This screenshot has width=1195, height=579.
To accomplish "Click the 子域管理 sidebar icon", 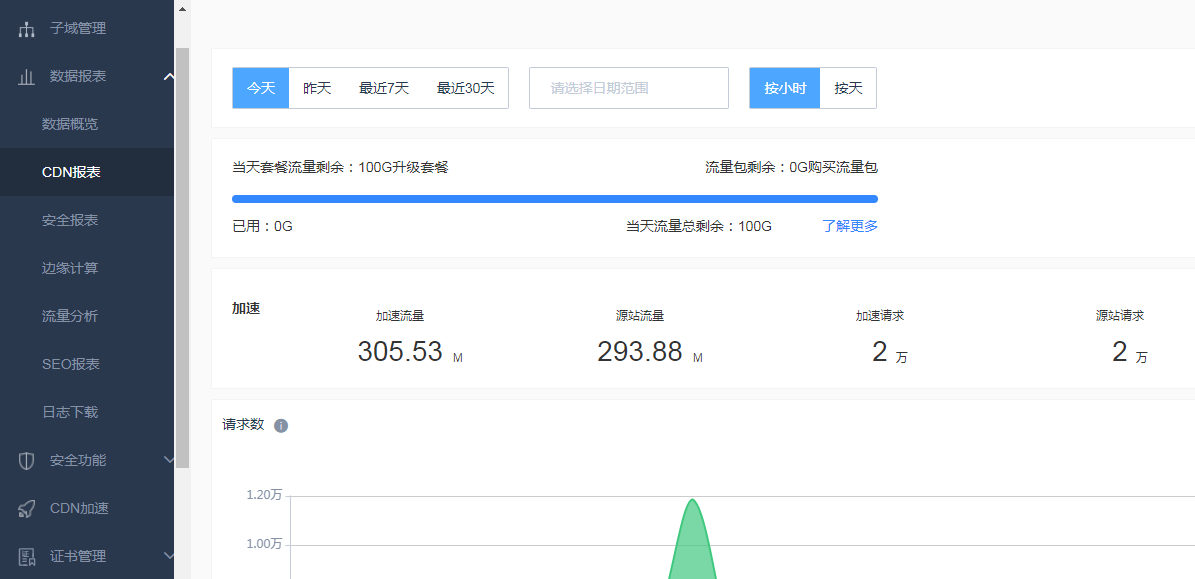I will pyautogui.click(x=27, y=27).
